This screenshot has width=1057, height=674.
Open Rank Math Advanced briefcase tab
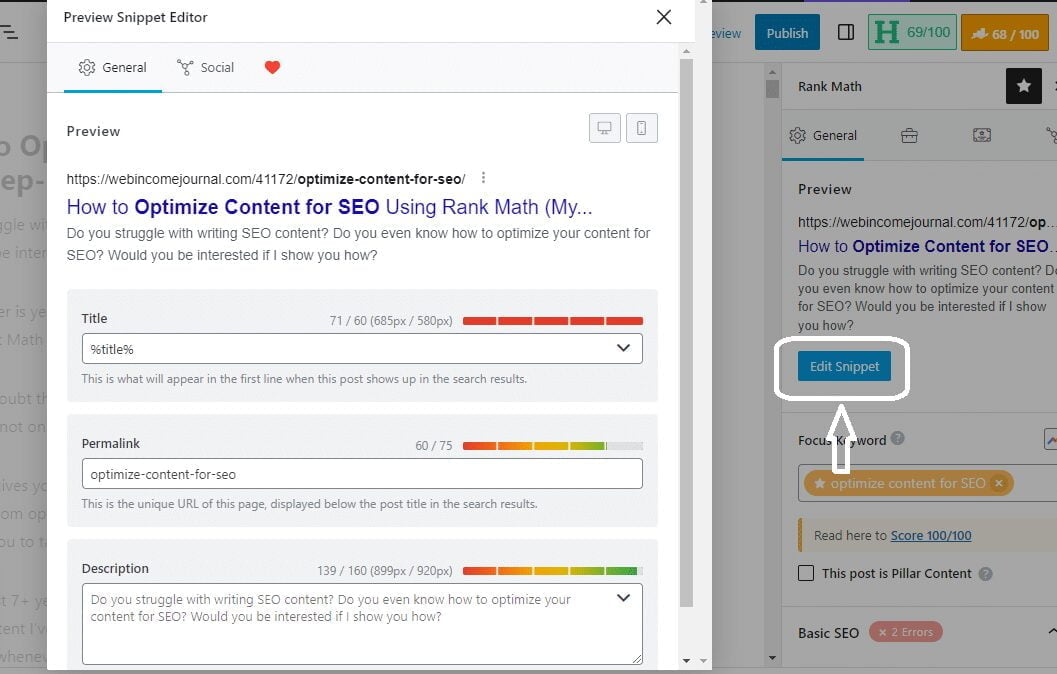909,135
